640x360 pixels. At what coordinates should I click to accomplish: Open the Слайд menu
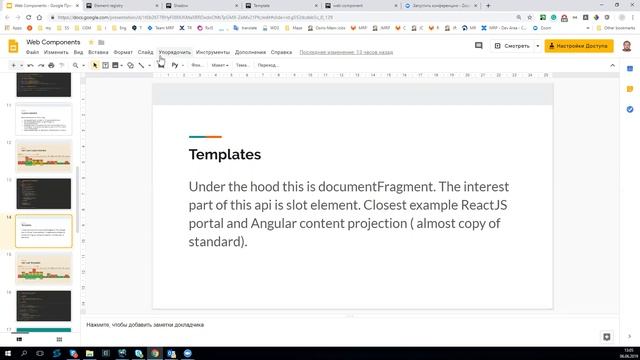point(145,52)
